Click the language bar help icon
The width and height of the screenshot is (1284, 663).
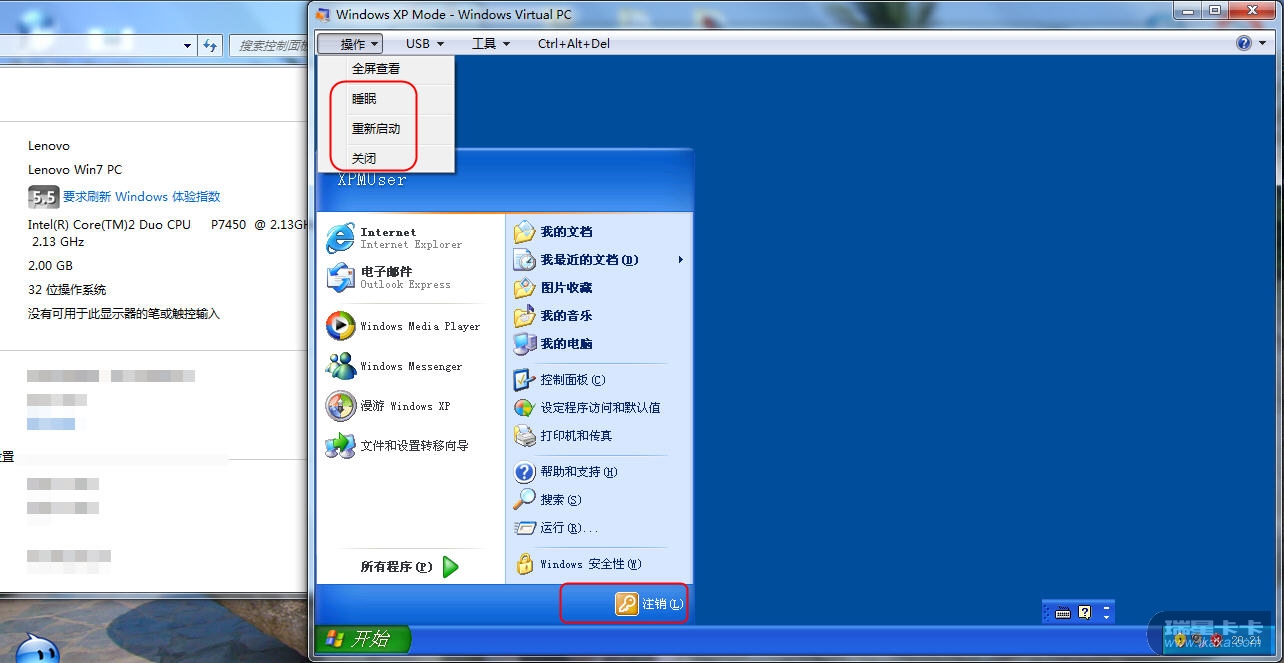pos(1084,612)
